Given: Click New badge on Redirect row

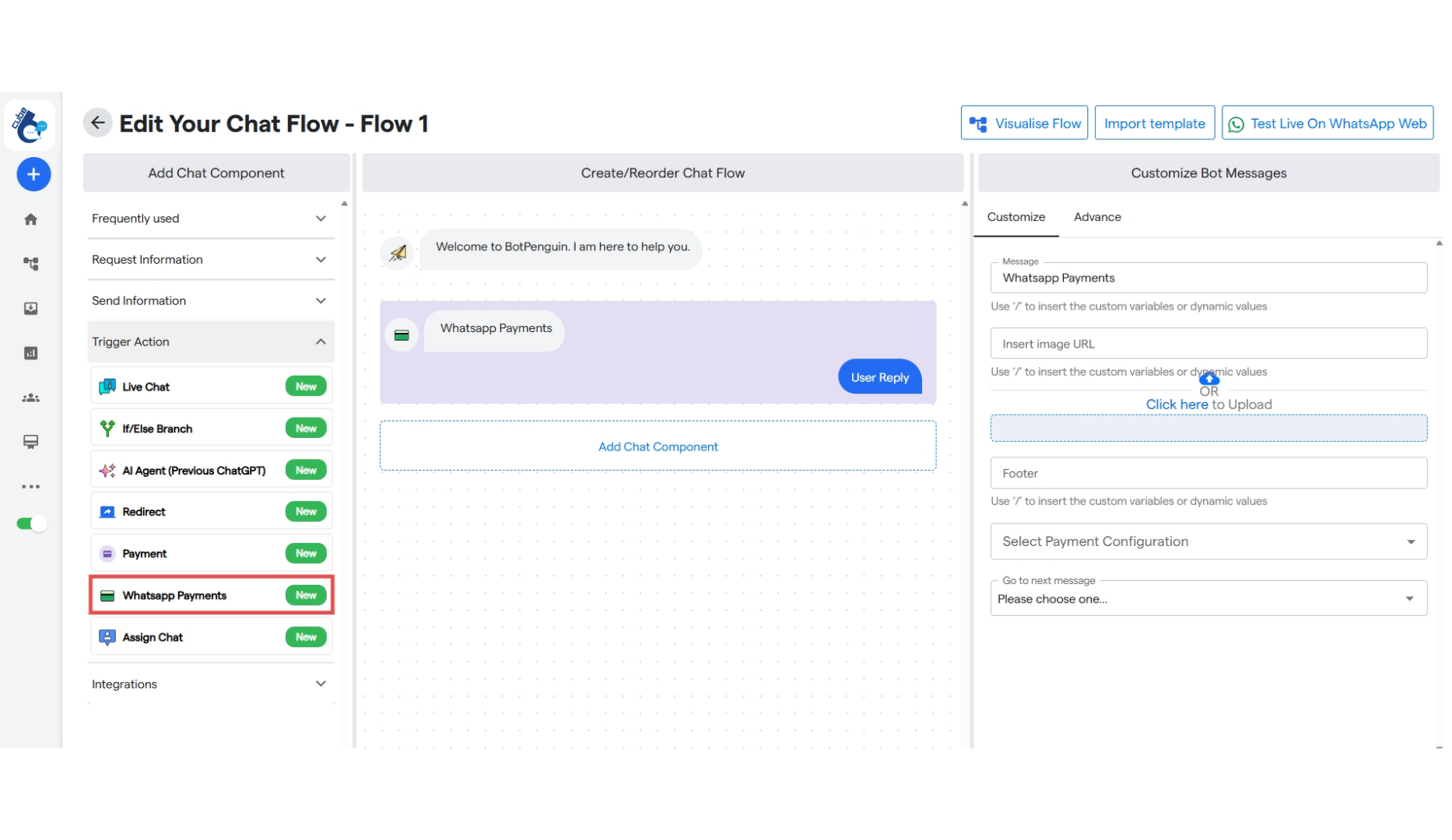Looking at the screenshot, I should coord(306,512).
